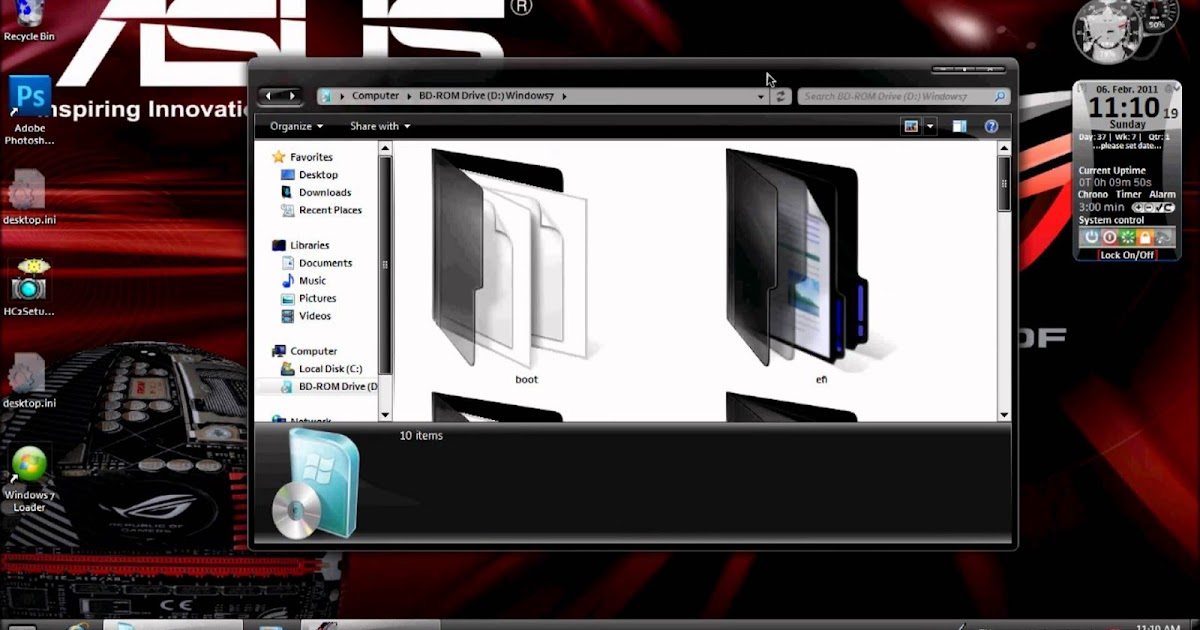Select the upper desktop.ini file icon

point(28,196)
